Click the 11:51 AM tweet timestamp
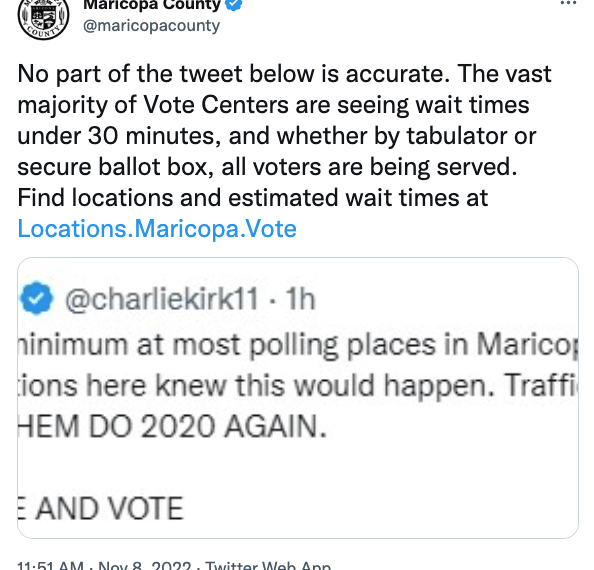This screenshot has width=594, height=570. (50, 565)
